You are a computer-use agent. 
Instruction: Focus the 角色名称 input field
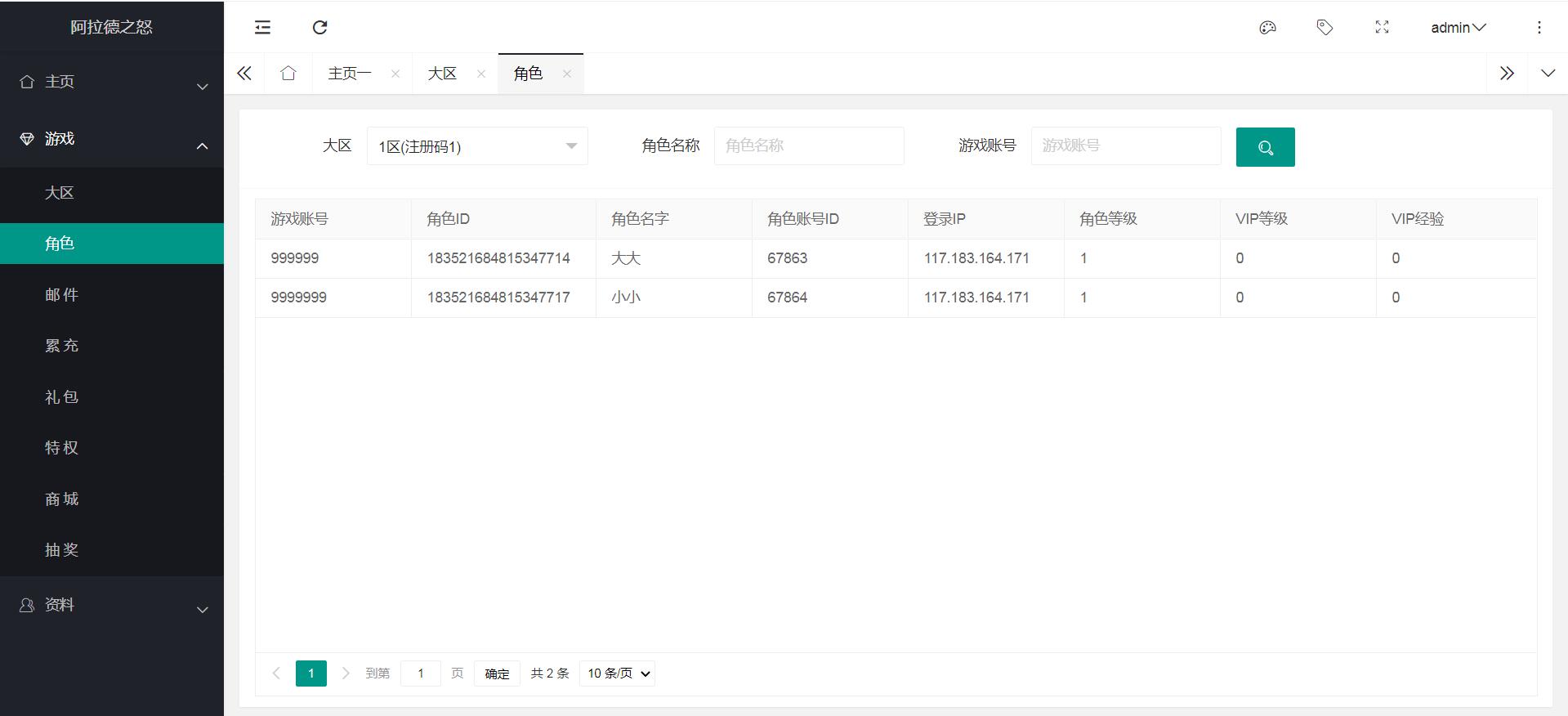808,145
